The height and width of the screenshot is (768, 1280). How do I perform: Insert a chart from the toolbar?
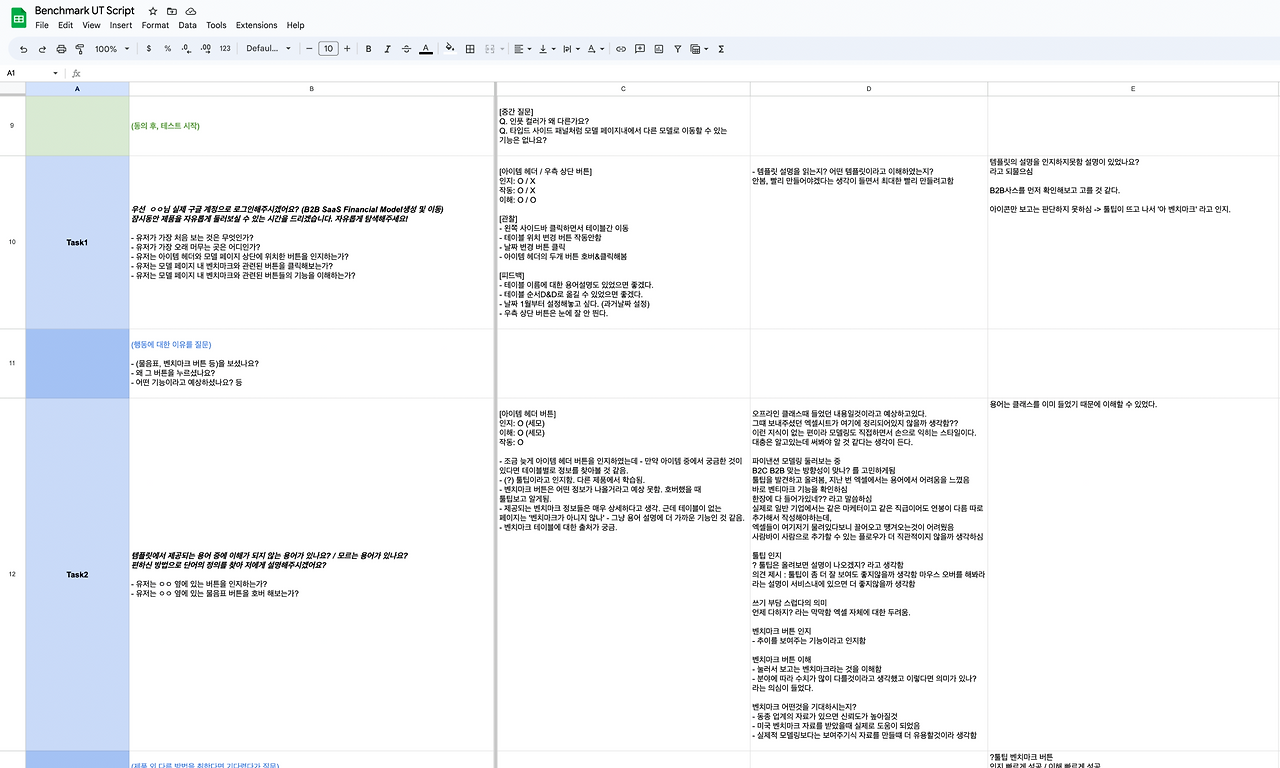point(659,48)
